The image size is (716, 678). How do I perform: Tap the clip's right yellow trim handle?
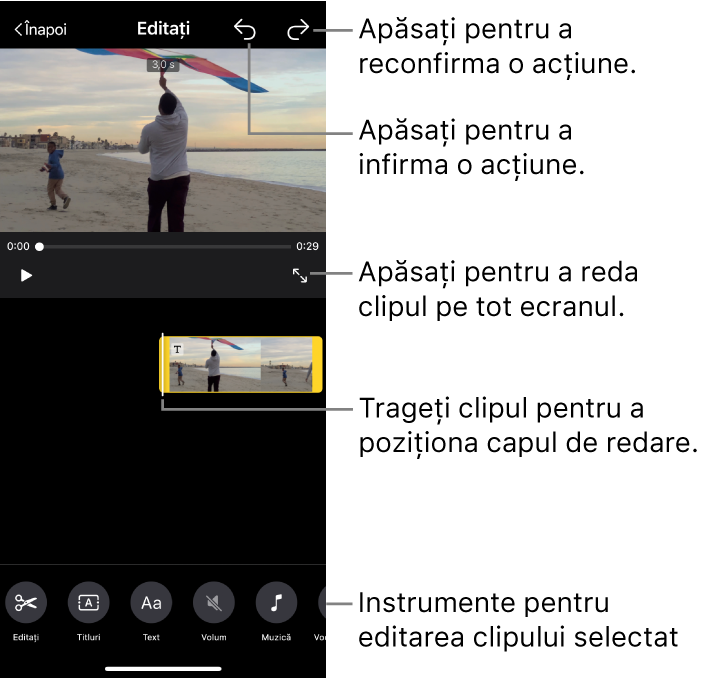coord(317,364)
